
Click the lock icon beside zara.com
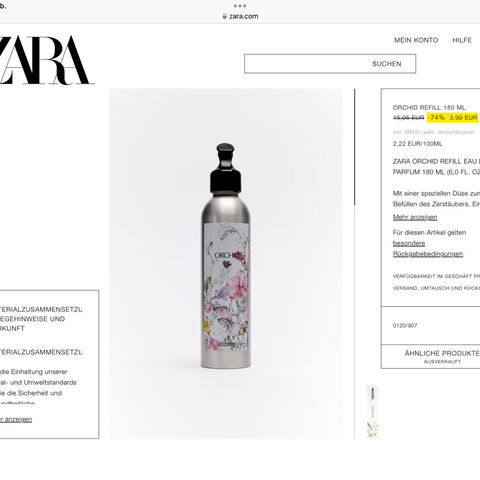[x=225, y=16]
